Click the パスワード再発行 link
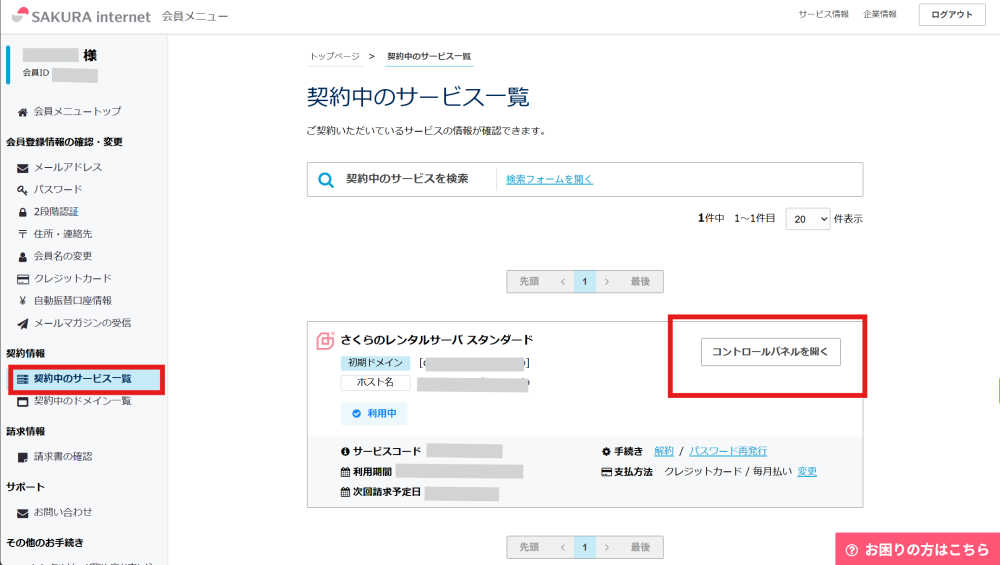Viewport: 1000px width, 565px height. tap(728, 451)
